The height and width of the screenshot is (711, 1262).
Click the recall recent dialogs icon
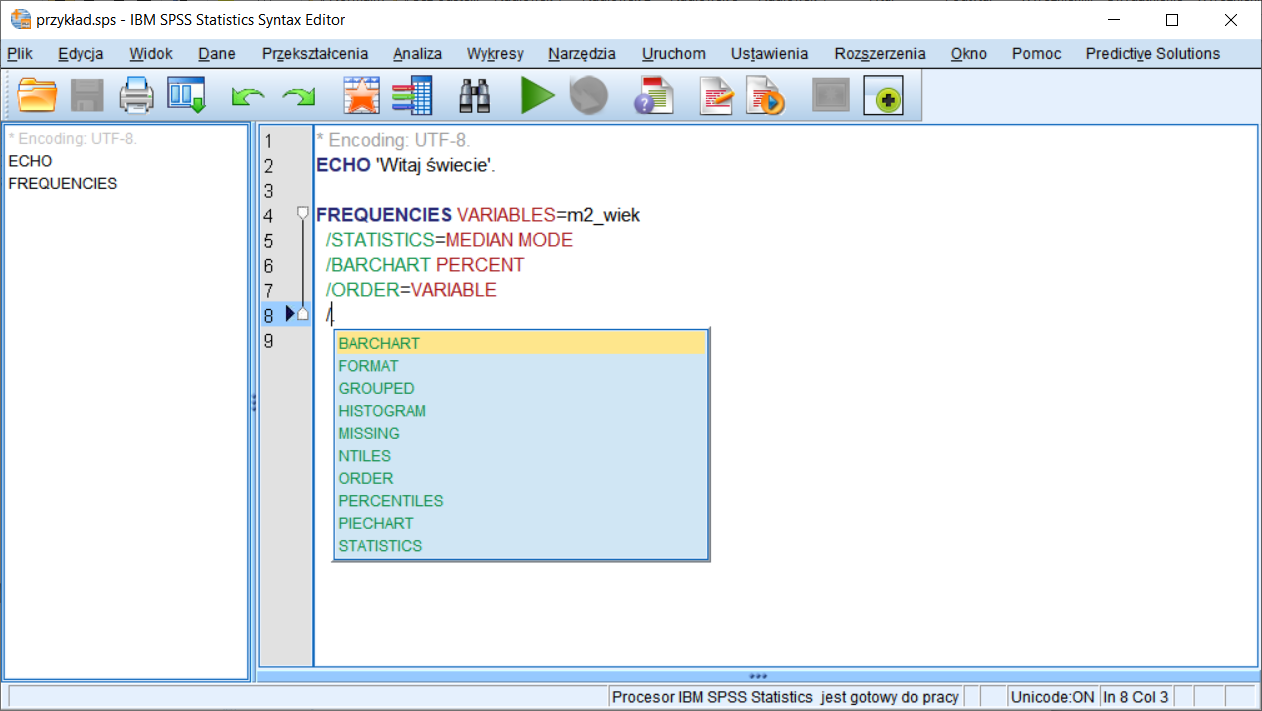coord(186,96)
